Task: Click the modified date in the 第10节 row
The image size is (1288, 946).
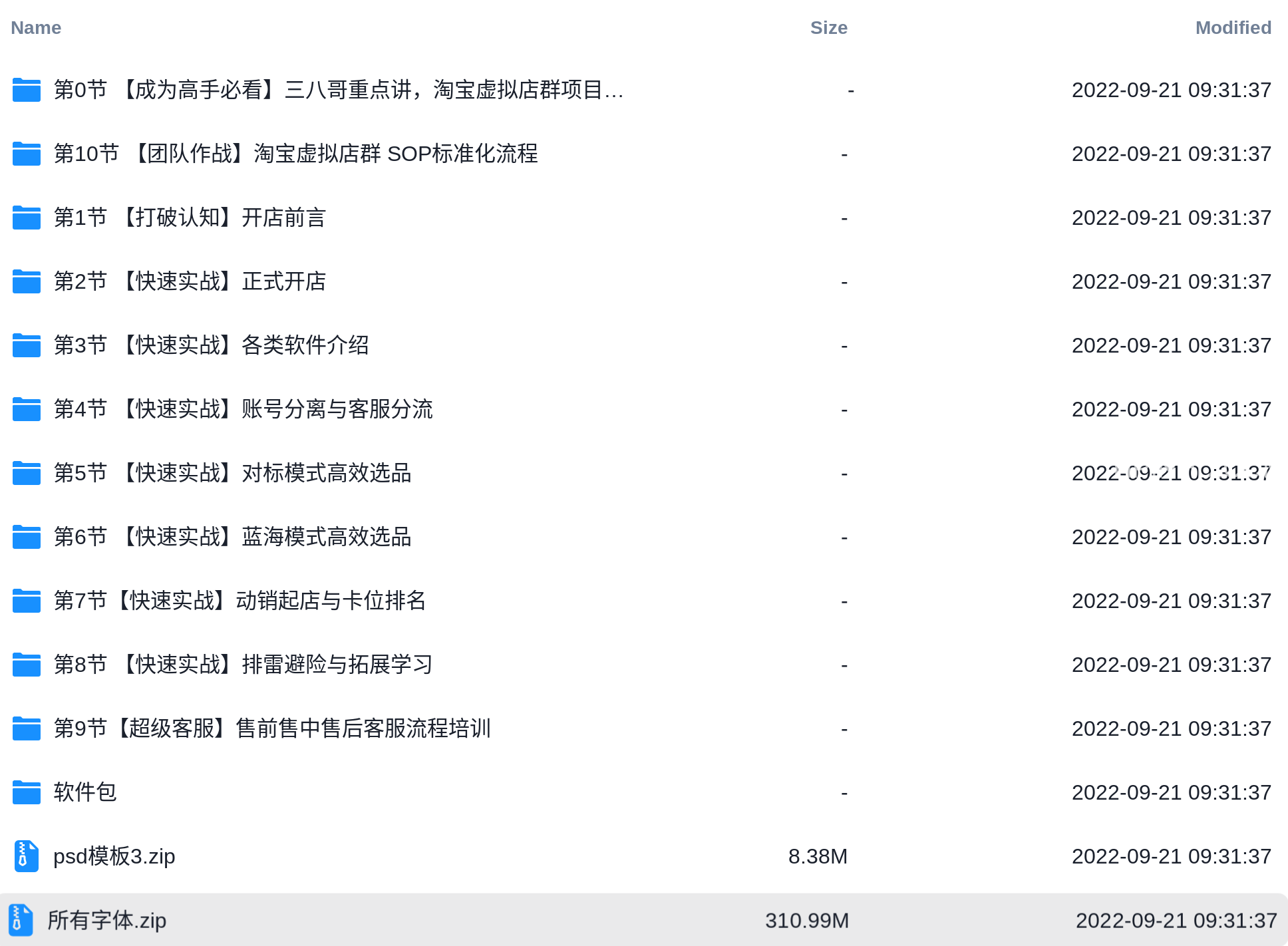Action: 1172,154
